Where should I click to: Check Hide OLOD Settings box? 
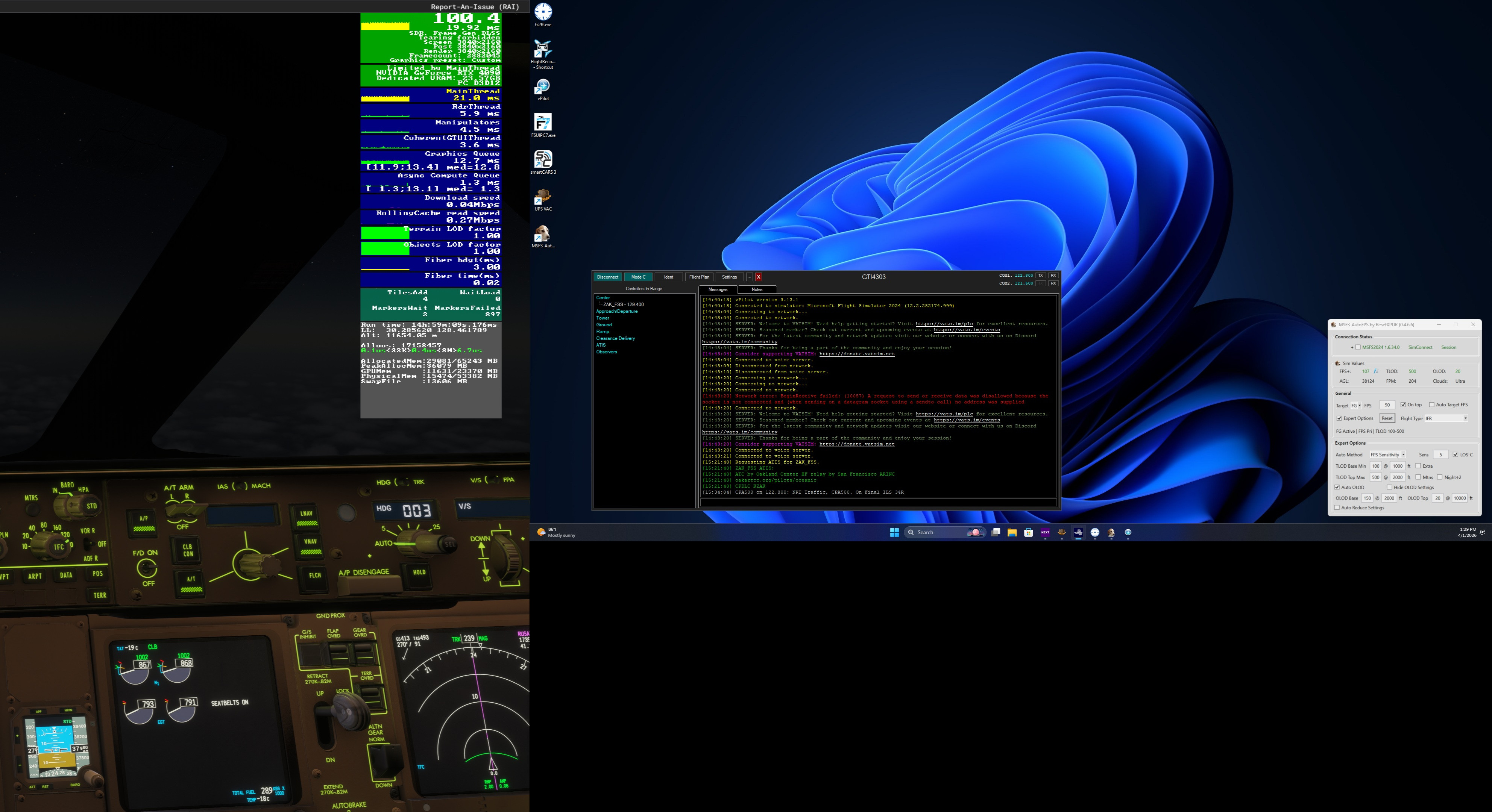tap(1389, 487)
